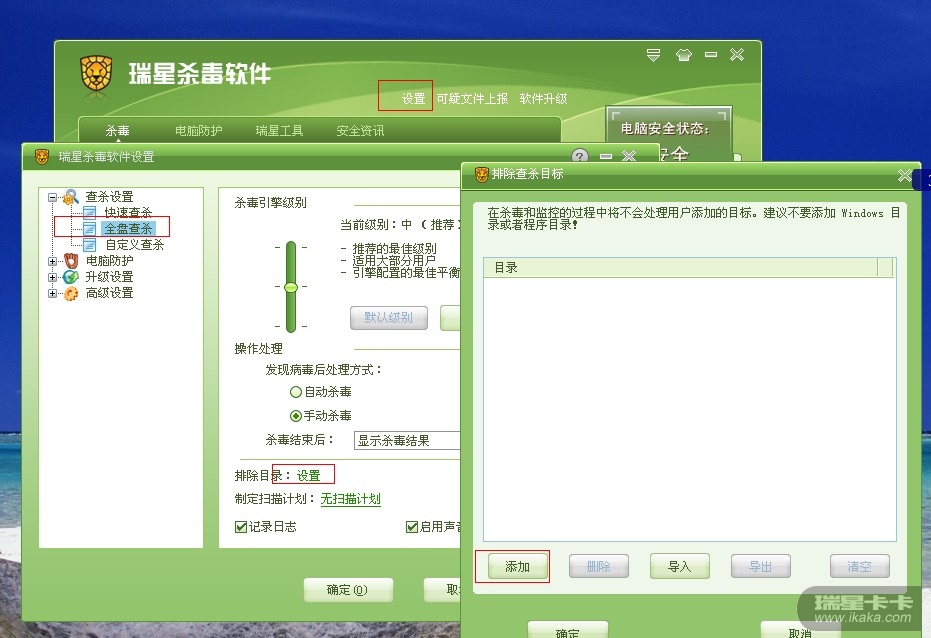Select 快速查杀 tree item
Screen dimensions: 931x638
pos(128,212)
